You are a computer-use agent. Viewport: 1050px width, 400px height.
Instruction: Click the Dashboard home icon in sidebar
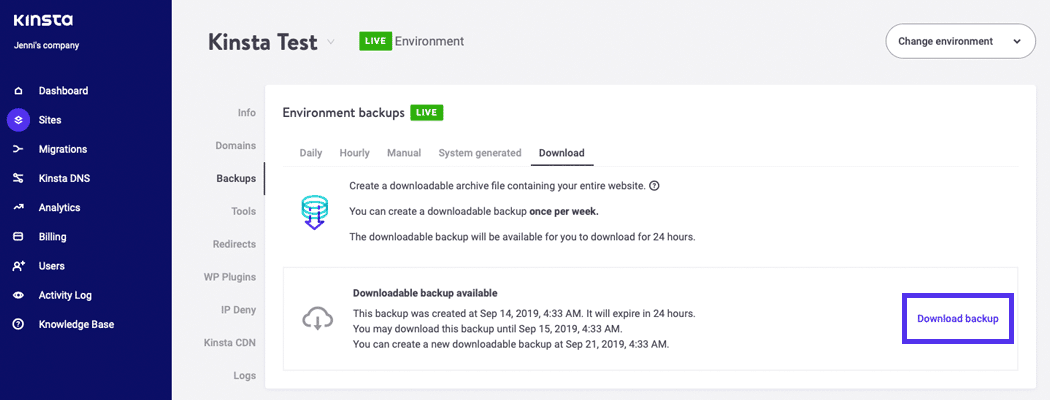(18, 91)
